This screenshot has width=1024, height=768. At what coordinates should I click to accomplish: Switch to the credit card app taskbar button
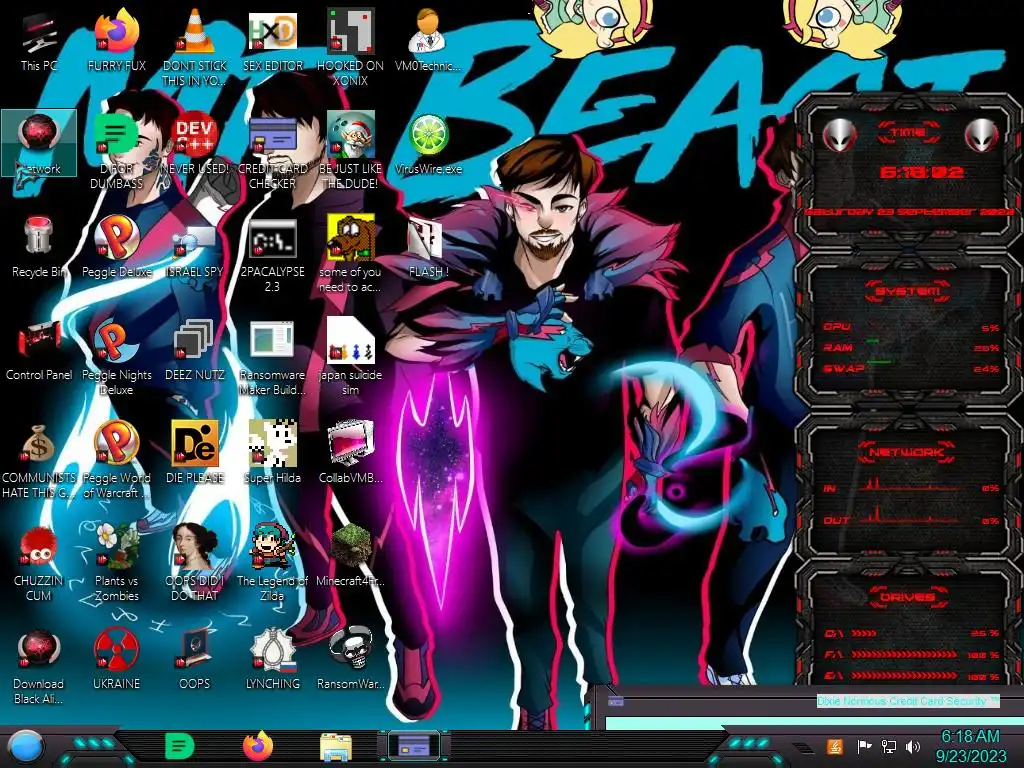tap(414, 746)
